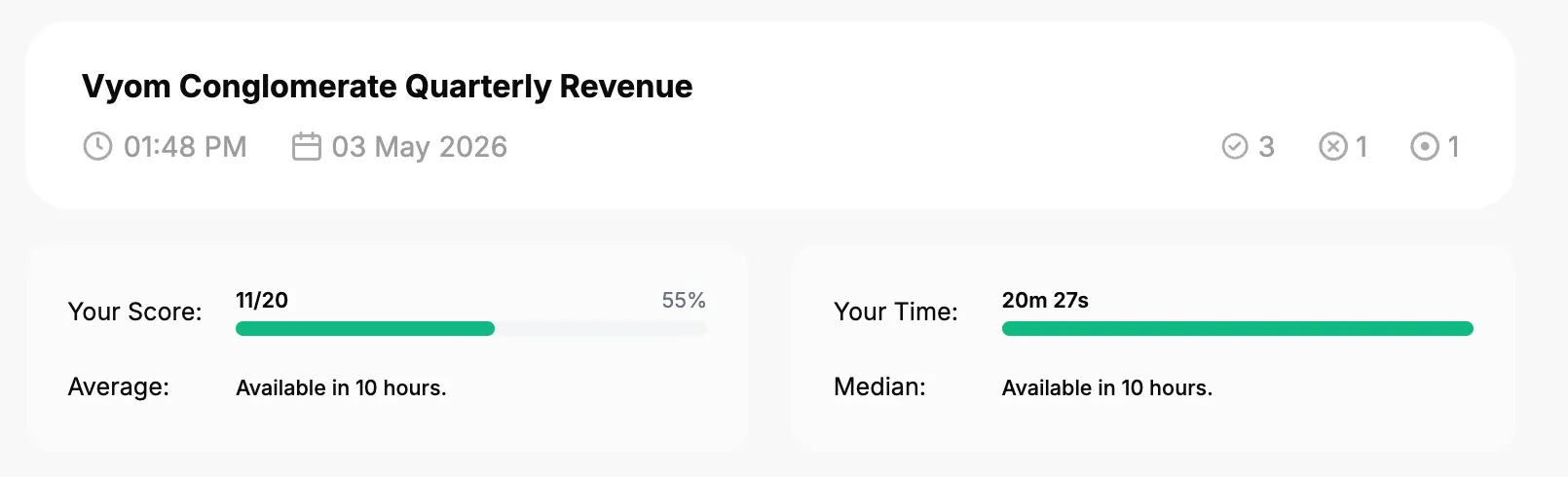Click the 55% percentage label
This screenshot has height=477, width=1568.
[x=684, y=301]
